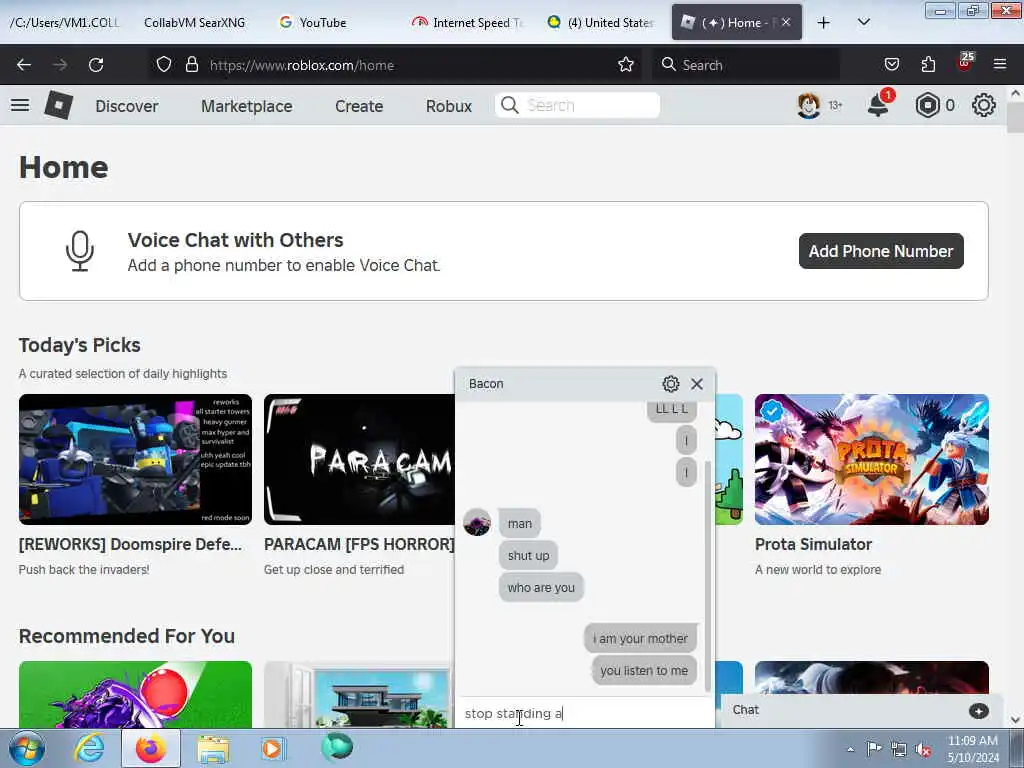This screenshot has width=1024, height=768.
Task: Open Bacon chat settings gear
Action: pos(671,383)
